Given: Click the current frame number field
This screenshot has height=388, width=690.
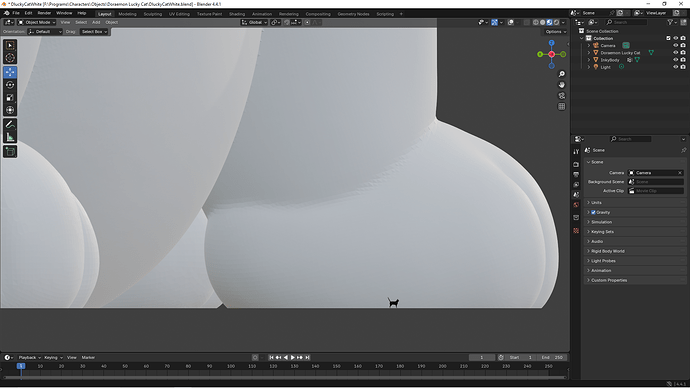Looking at the screenshot, I should pyautogui.click(x=481, y=357).
